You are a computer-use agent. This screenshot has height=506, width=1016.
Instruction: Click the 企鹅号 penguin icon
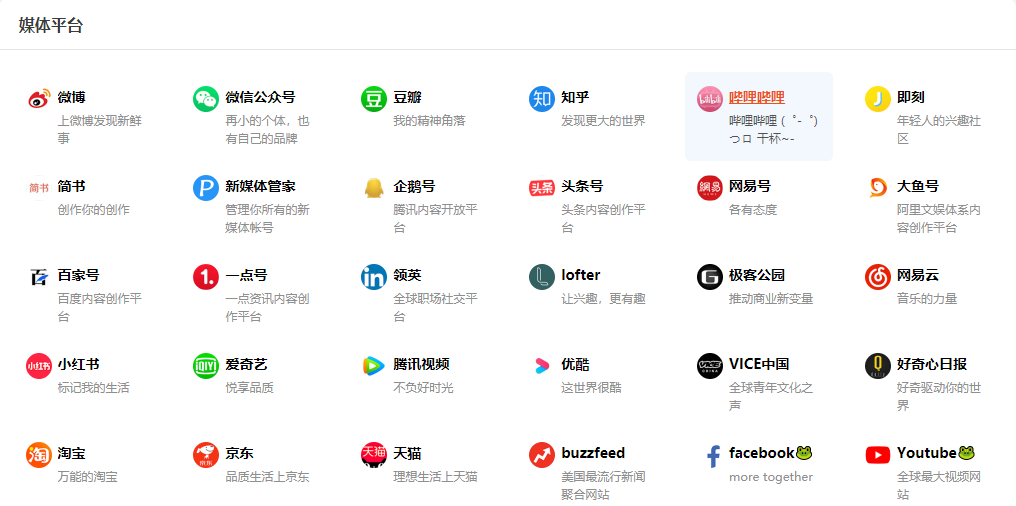(x=374, y=188)
